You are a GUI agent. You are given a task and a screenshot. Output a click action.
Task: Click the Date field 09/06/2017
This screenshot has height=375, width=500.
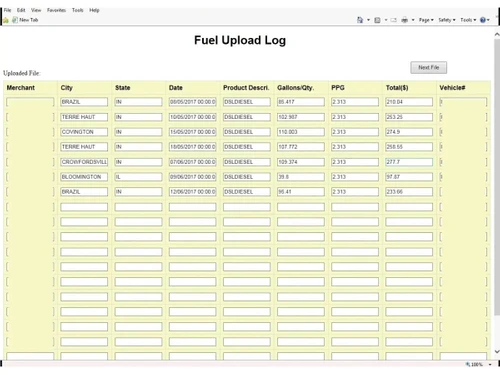[x=192, y=177]
